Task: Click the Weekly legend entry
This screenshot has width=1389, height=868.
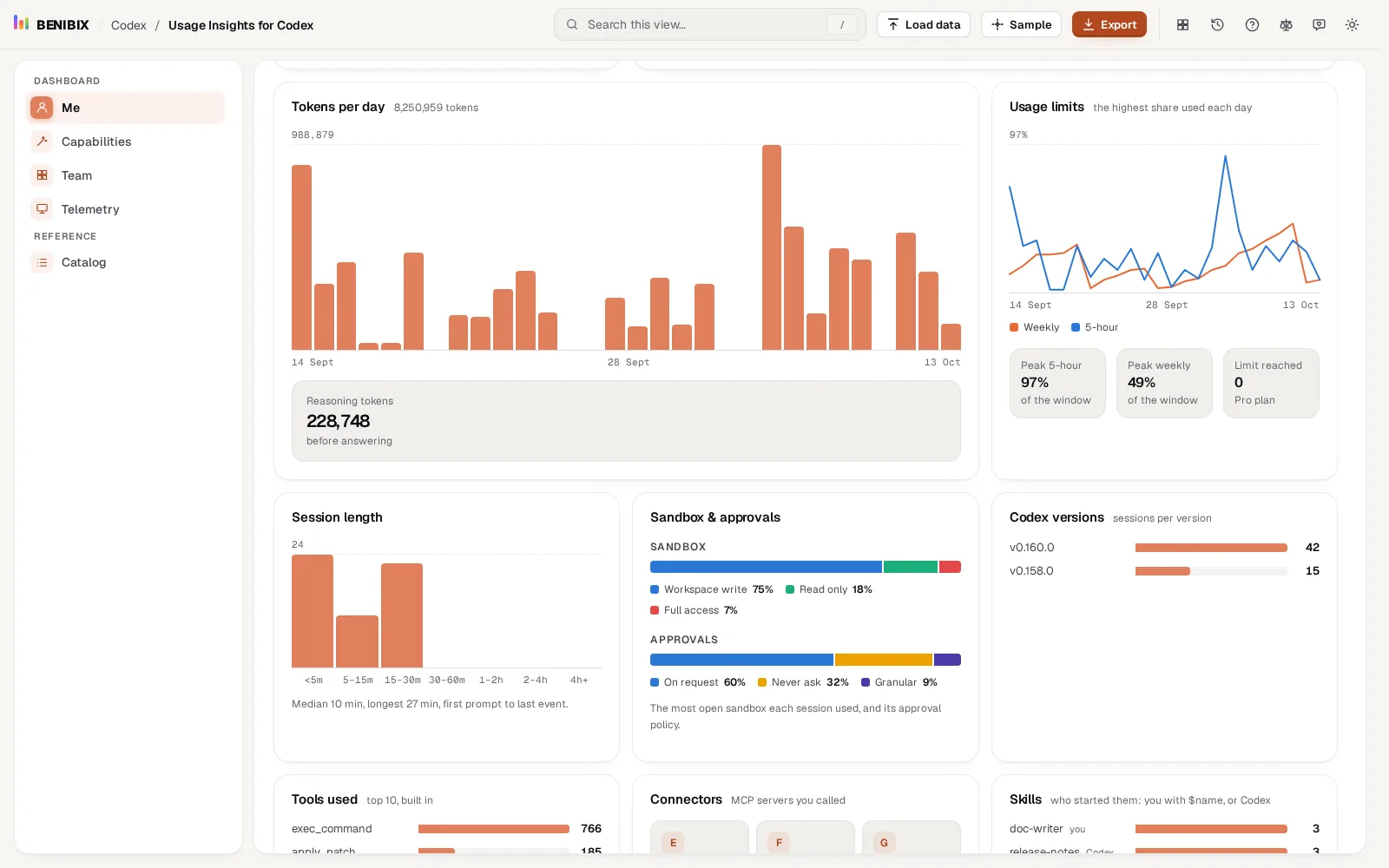Action: click(1034, 327)
